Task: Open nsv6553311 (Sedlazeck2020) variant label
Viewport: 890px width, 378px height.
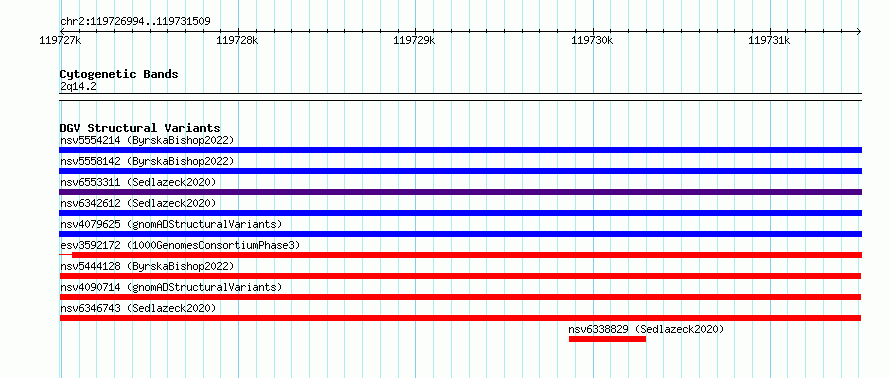Action: coord(138,182)
